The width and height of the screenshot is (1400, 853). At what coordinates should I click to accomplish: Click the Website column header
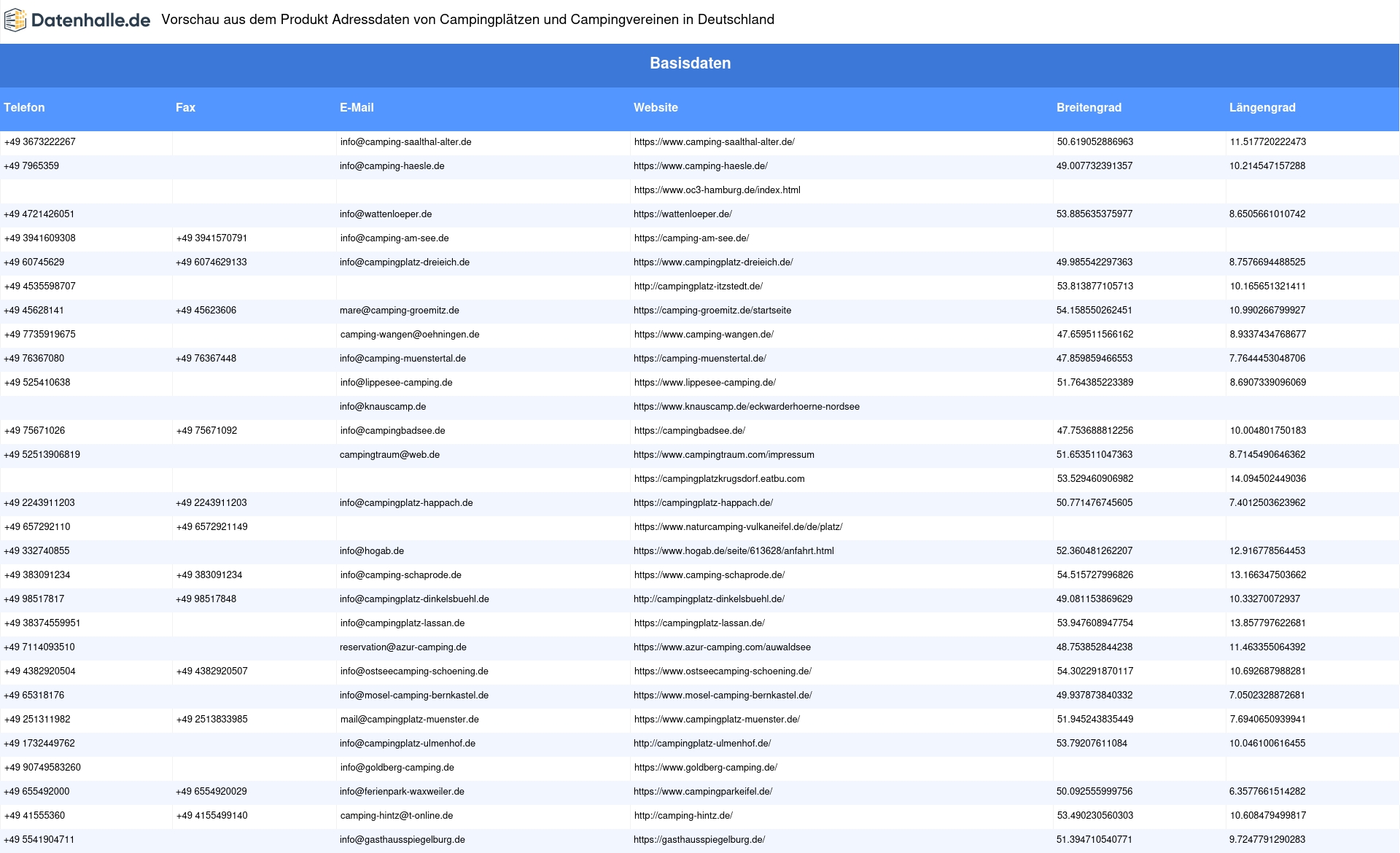[656, 108]
